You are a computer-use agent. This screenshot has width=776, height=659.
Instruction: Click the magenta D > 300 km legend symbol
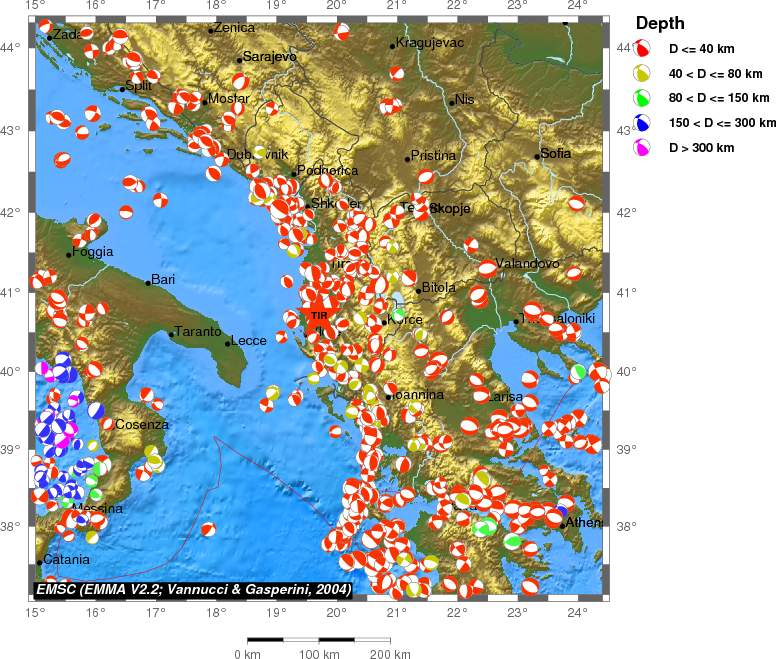644,148
